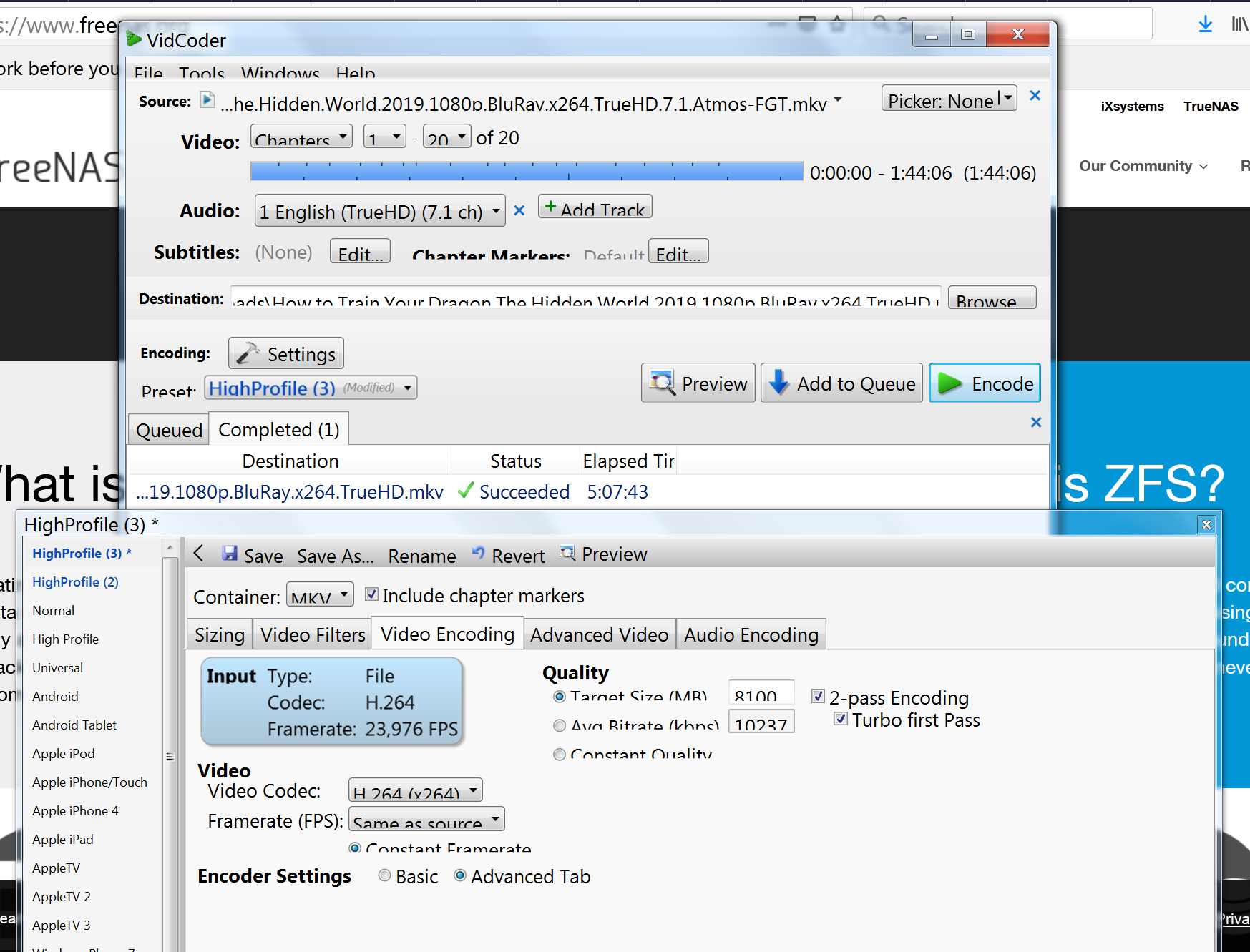Switch to the Completed (1) tab

pos(279,428)
